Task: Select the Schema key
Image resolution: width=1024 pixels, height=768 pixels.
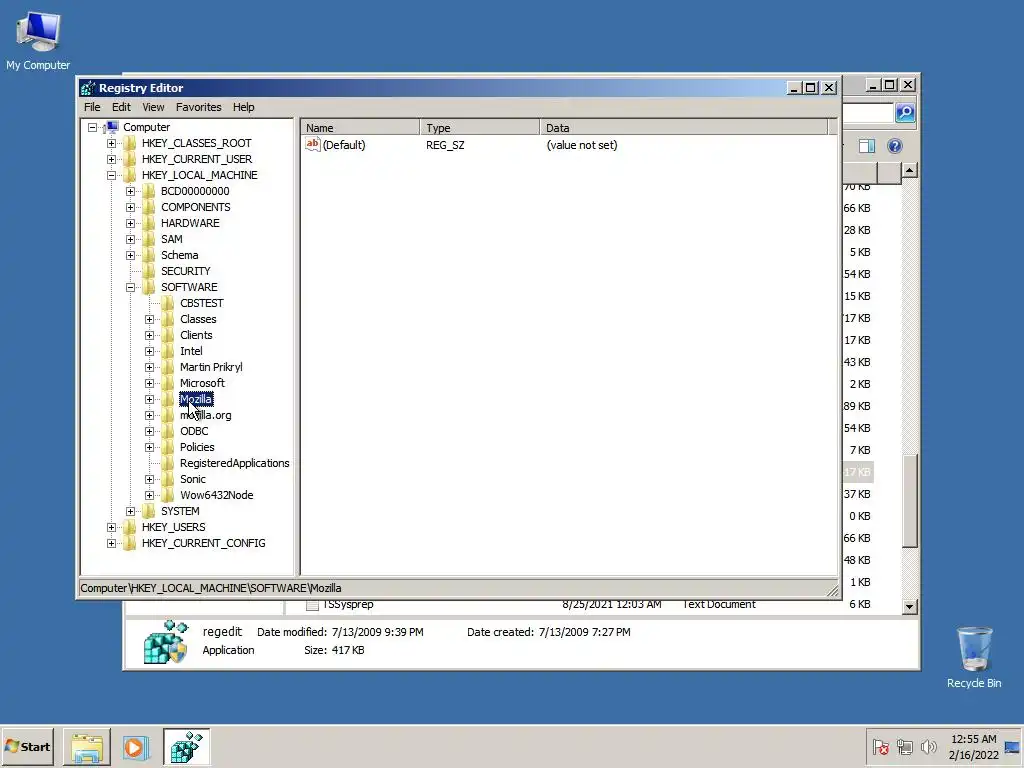Action: click(x=180, y=255)
